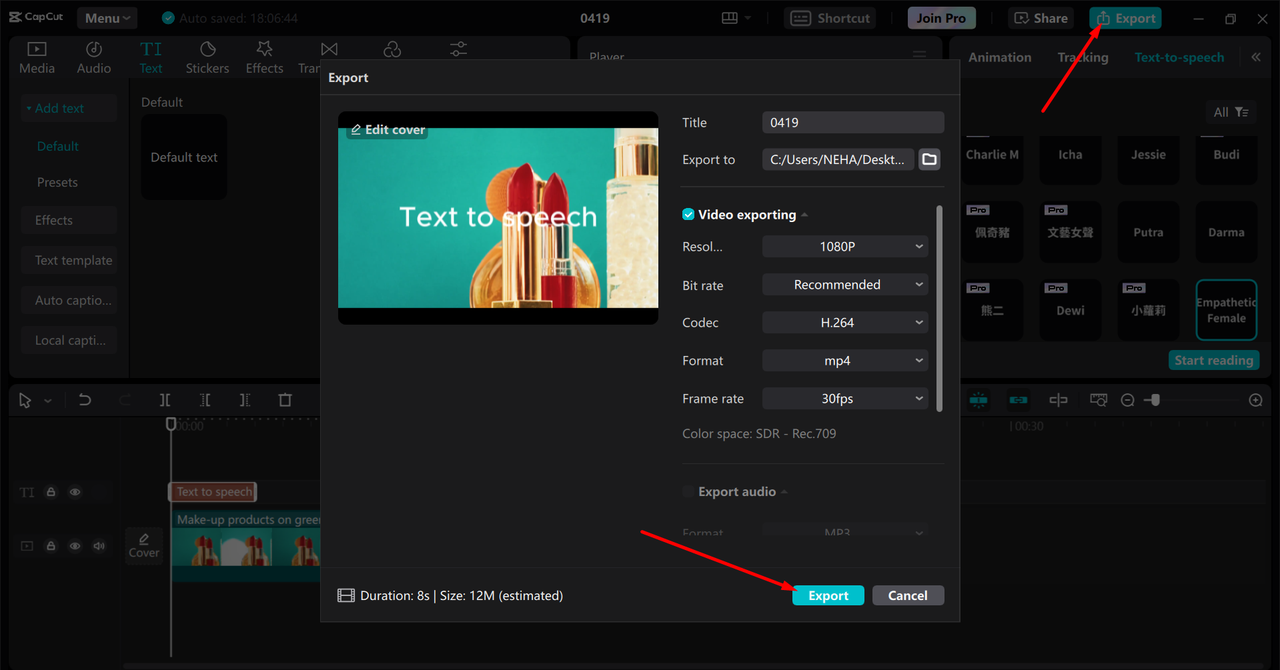This screenshot has width=1280, height=670.
Task: Click Cancel to close the export dialog
Action: click(908, 595)
